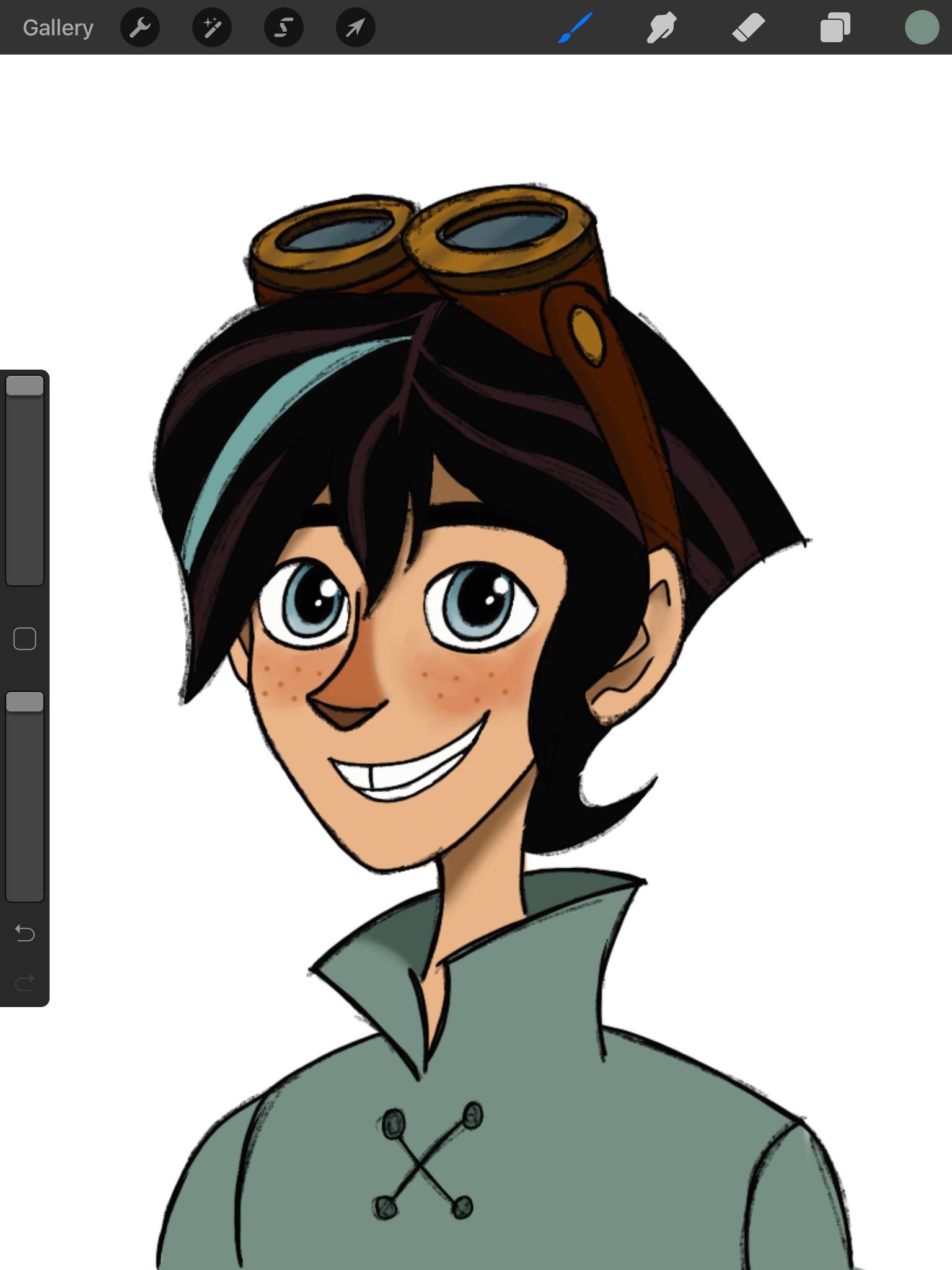Activate the Selection tool
This screenshot has width=952, height=1270.
click(x=284, y=28)
